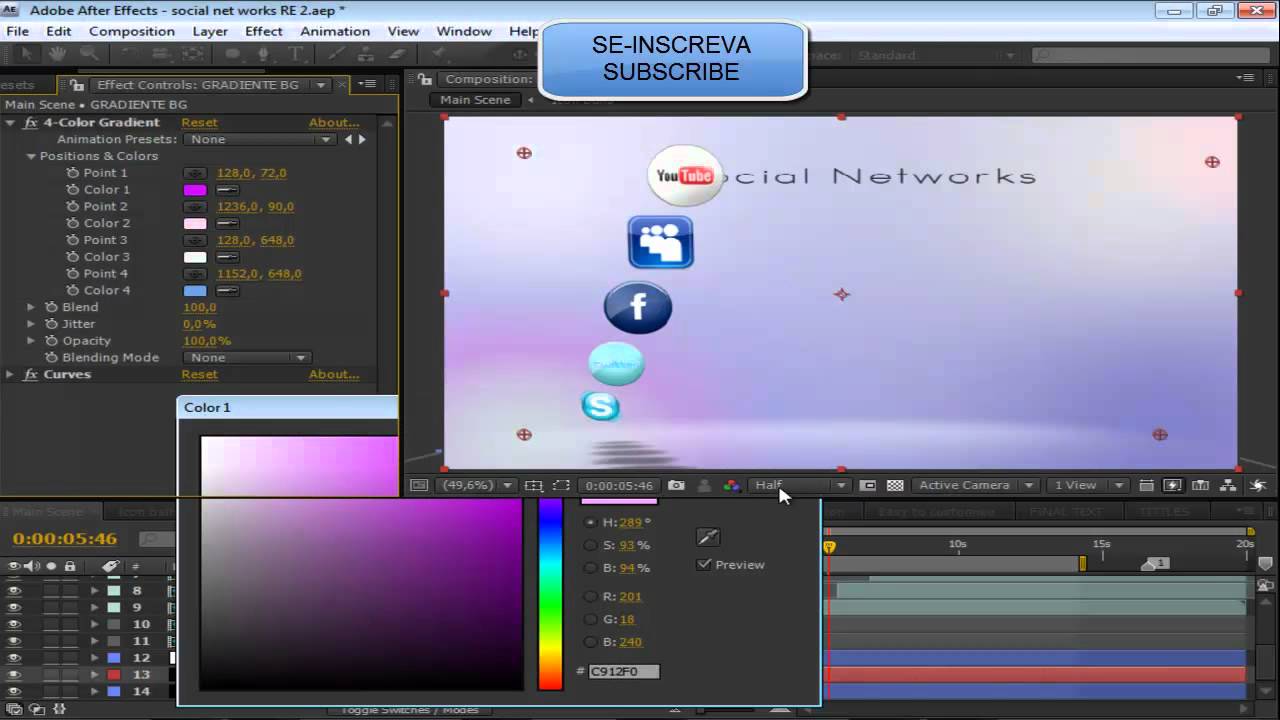Select the Eraser tool
Screen dimensions: 1280x720
click(x=397, y=55)
